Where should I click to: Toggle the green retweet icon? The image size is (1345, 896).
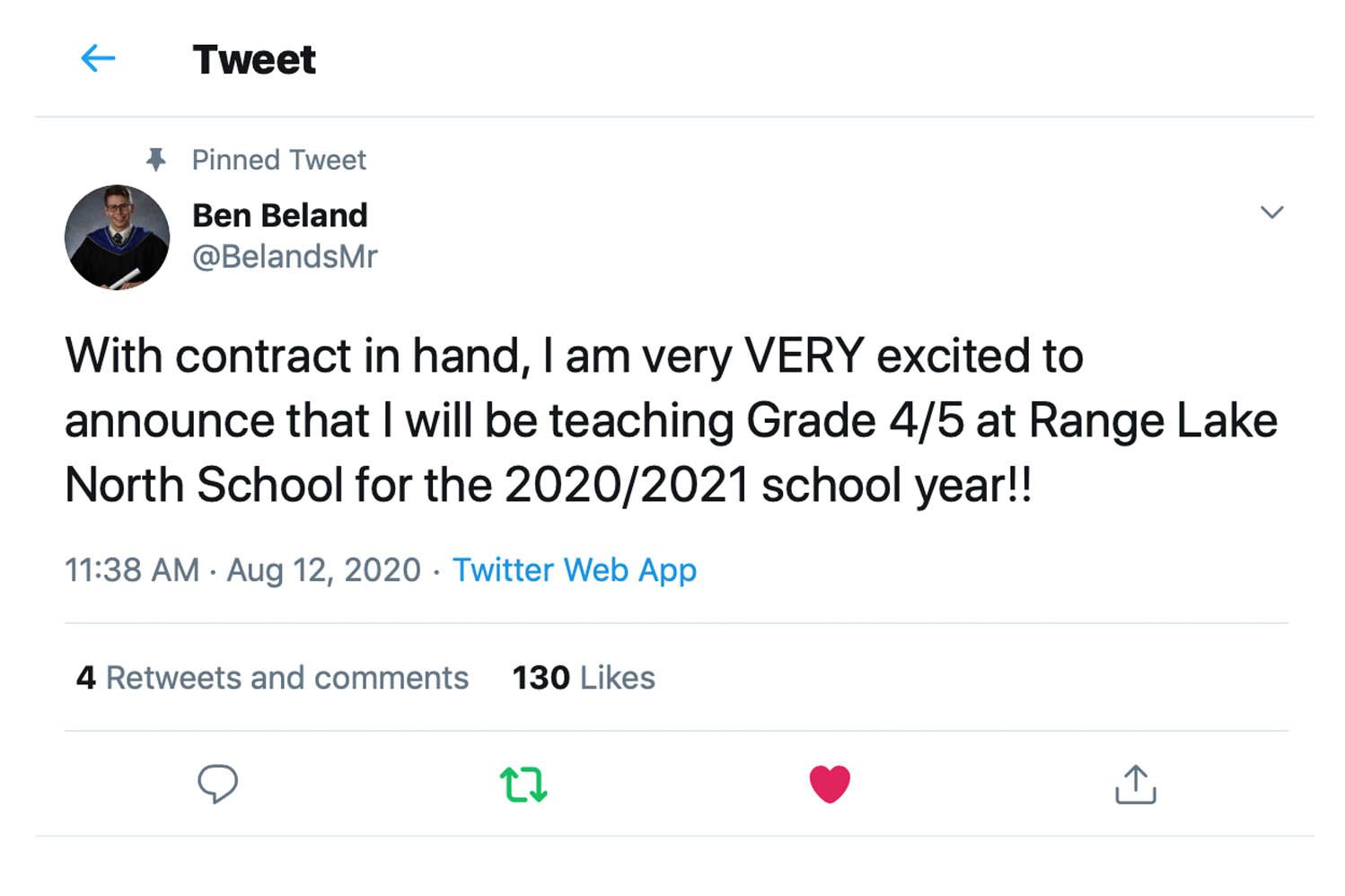(x=523, y=784)
